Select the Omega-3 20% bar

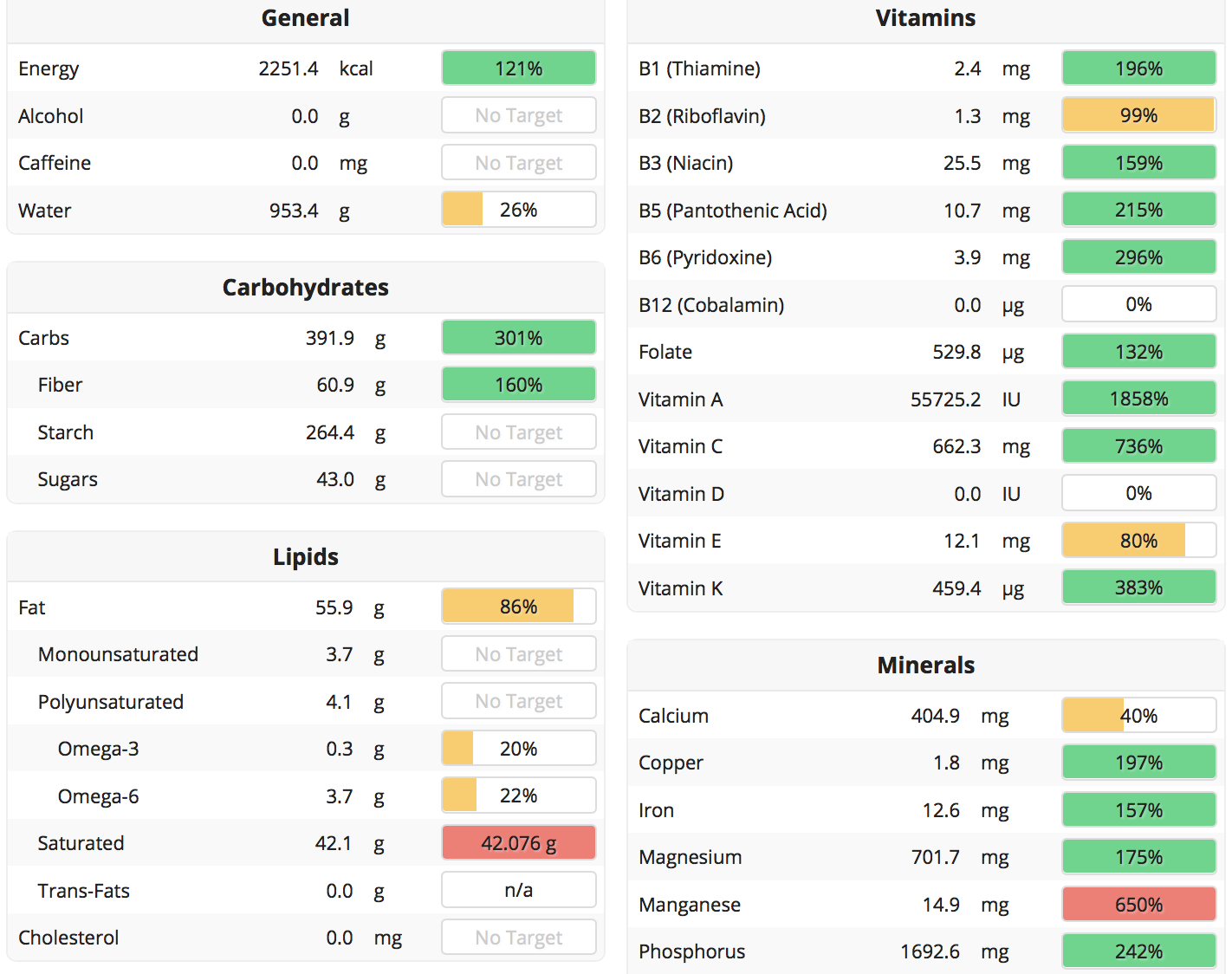[518, 749]
